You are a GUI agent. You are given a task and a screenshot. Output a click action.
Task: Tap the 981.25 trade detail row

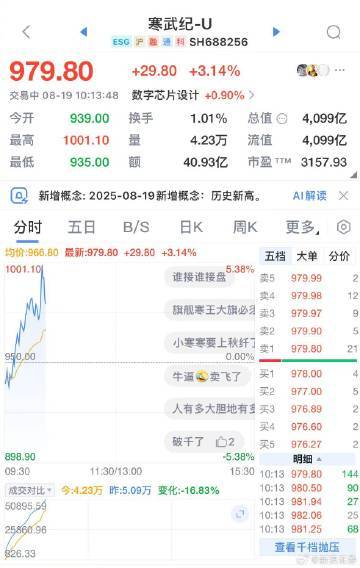pyautogui.click(x=309, y=529)
